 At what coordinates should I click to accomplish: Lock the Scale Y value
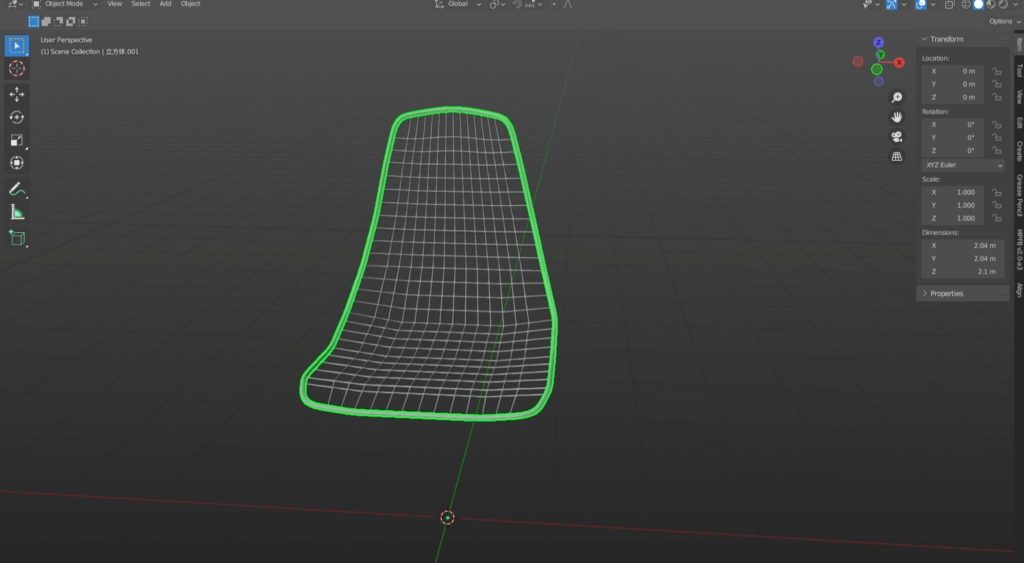[x=996, y=205]
